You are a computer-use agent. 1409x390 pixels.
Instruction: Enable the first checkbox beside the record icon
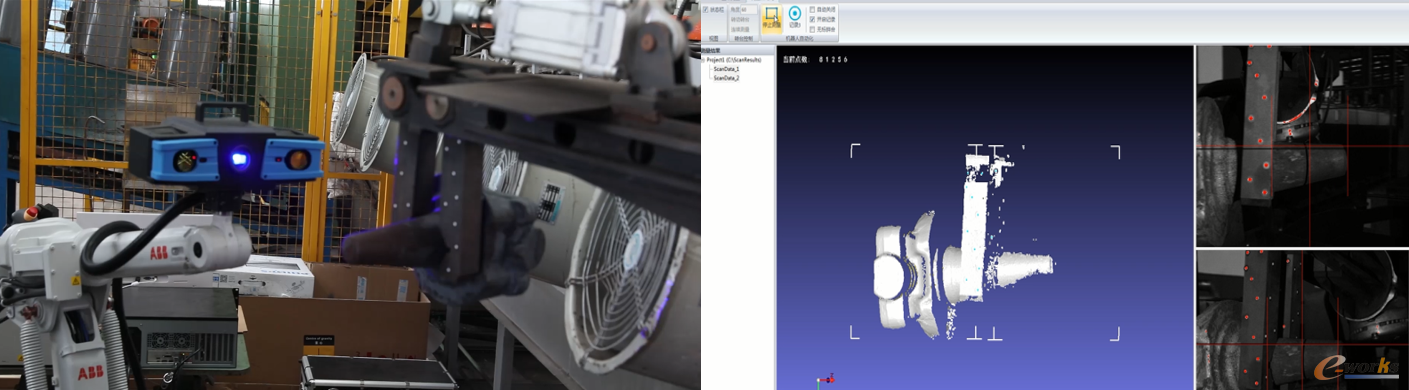pos(812,10)
